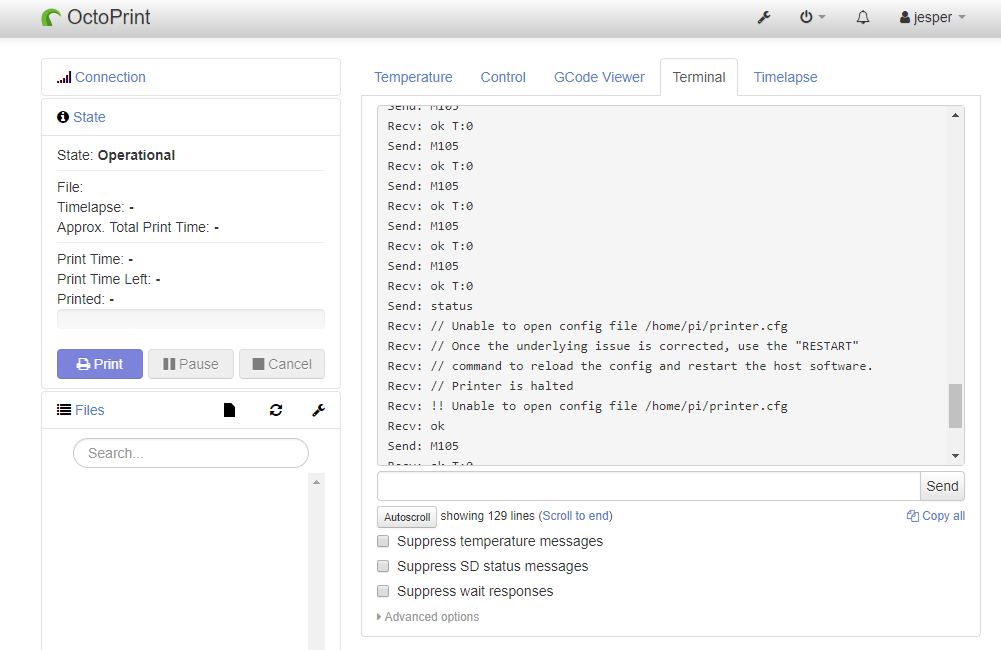Viewport: 1001px width, 650px height.
Task: Click the terminal scrollbar up arrow
Action: 956,115
